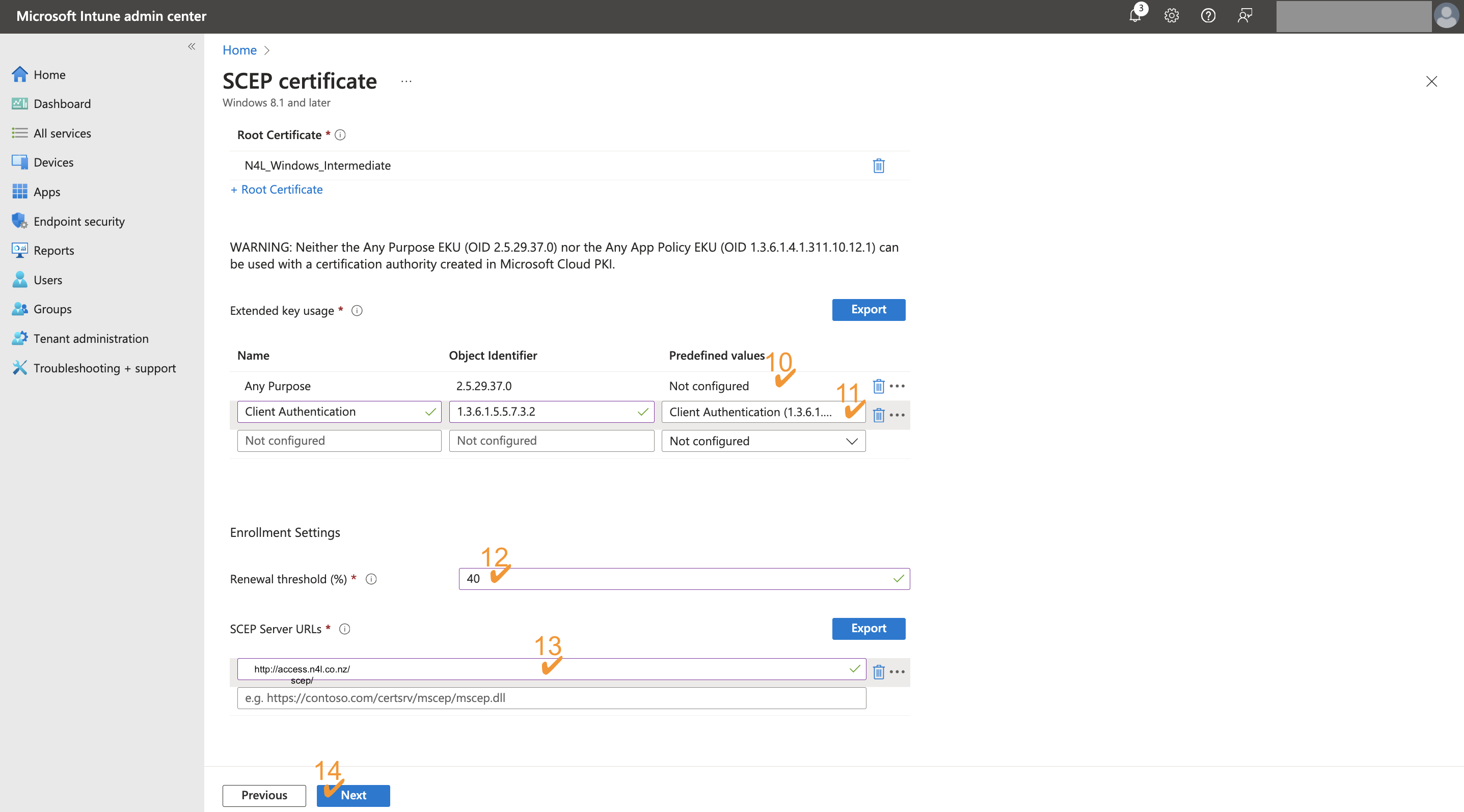Export the Extended key usage list

click(x=869, y=310)
